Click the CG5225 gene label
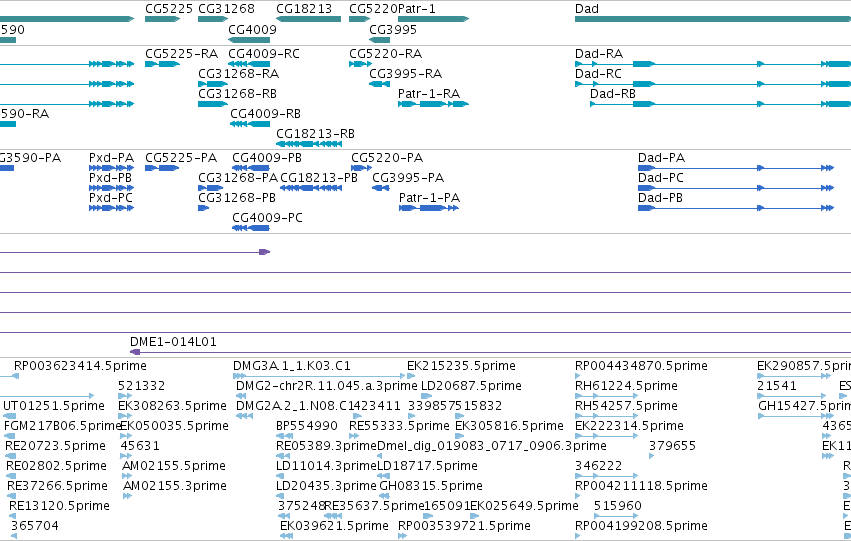Viewport: 851px width, 541px height. pyautogui.click(x=169, y=9)
